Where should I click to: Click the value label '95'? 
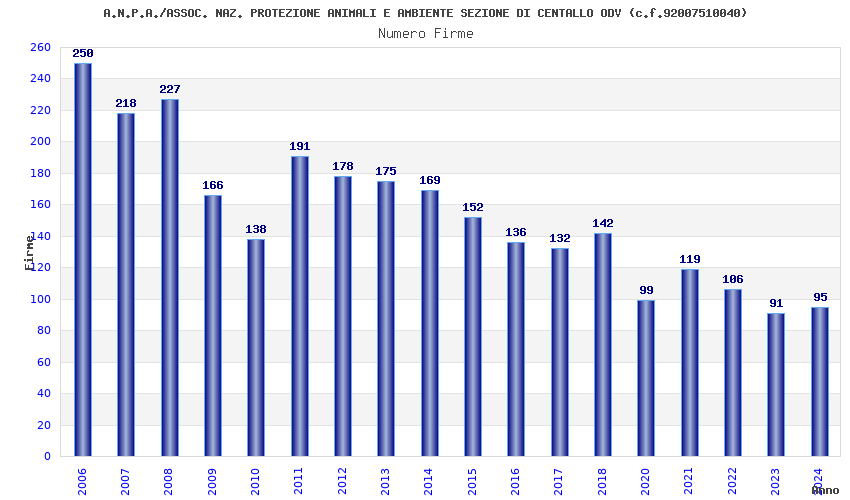tap(820, 297)
